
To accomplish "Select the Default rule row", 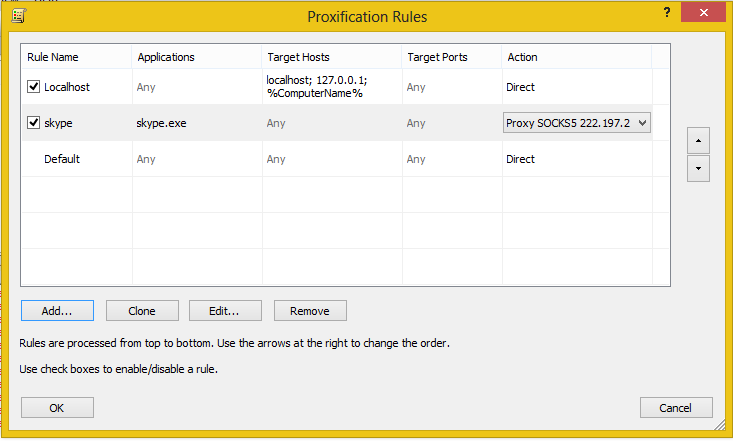I will coord(62,159).
